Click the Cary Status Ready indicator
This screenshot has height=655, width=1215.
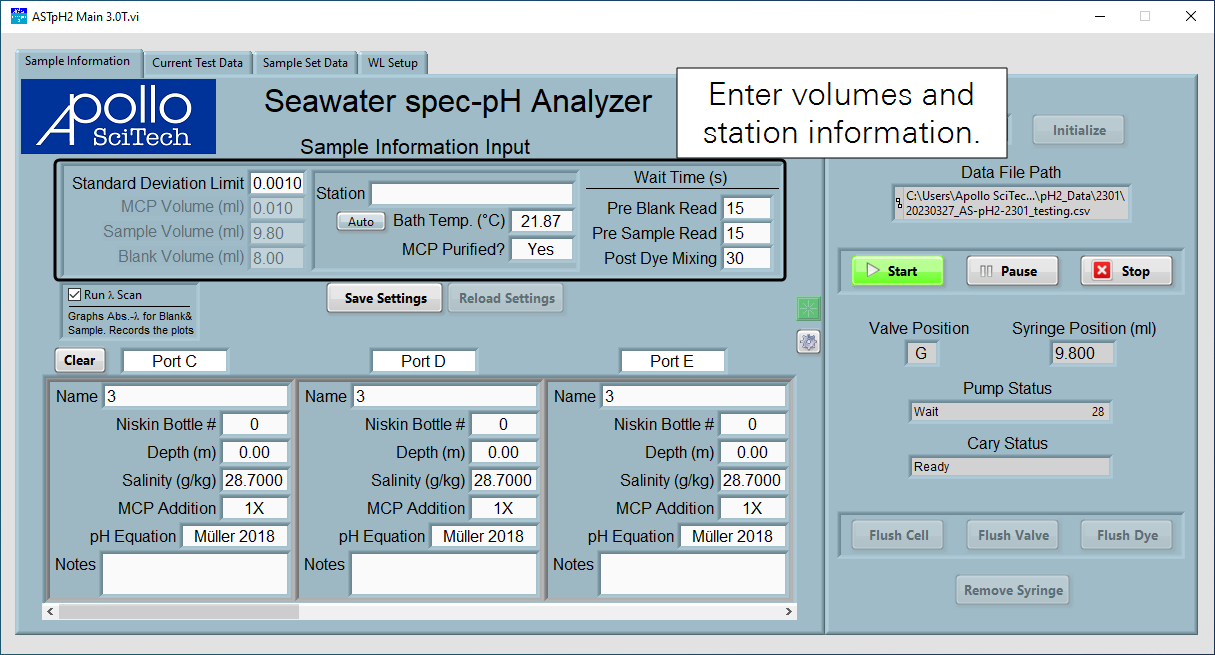[x=1010, y=467]
